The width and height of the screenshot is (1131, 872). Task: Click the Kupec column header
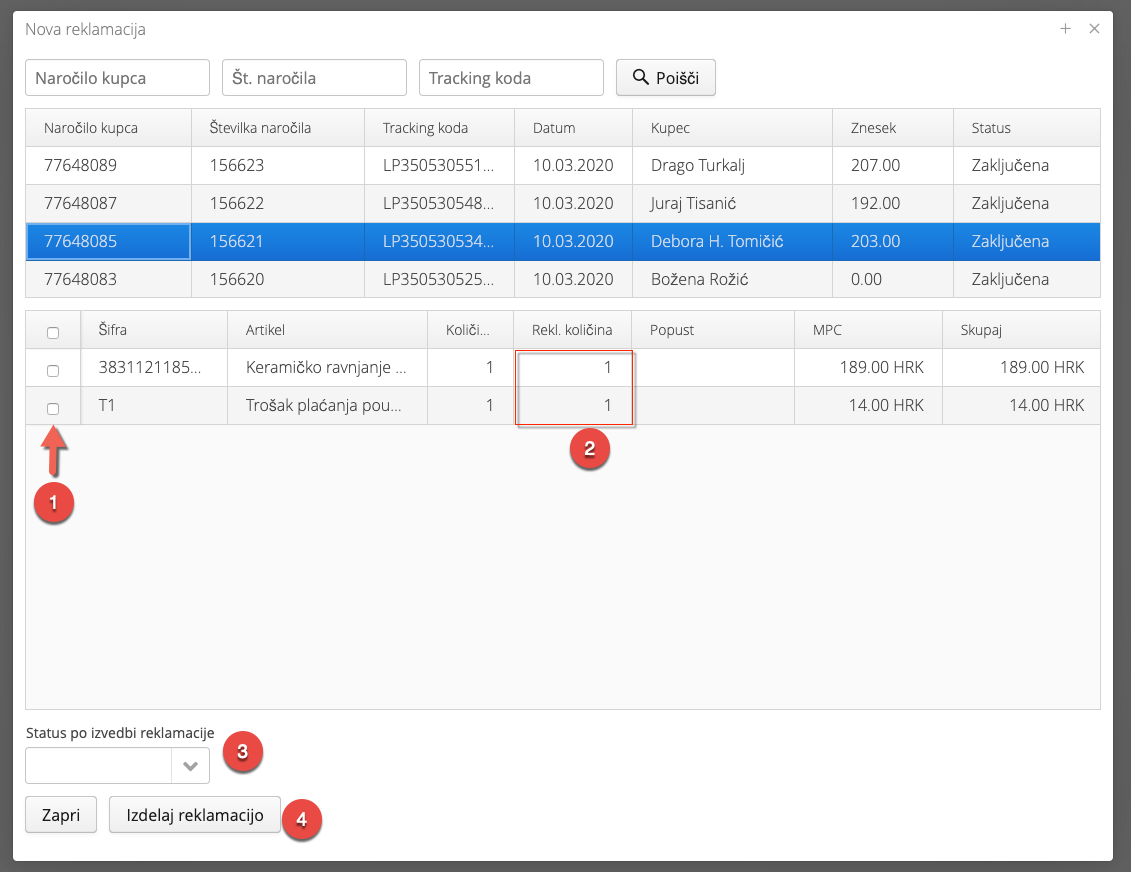click(732, 128)
